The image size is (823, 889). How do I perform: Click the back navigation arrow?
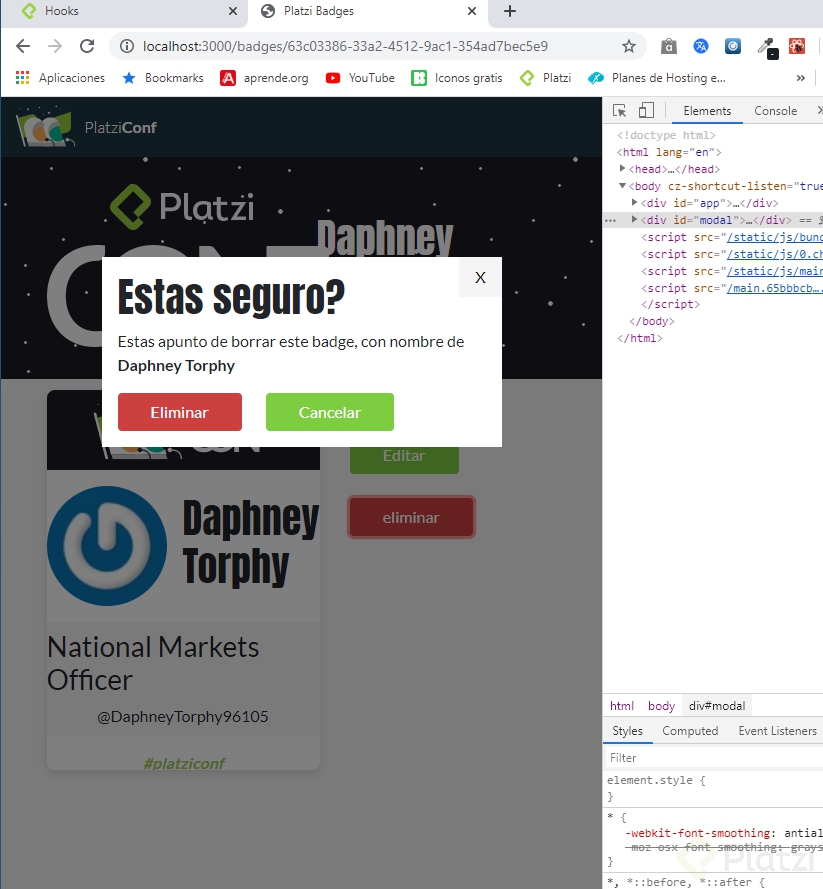pyautogui.click(x=22, y=46)
